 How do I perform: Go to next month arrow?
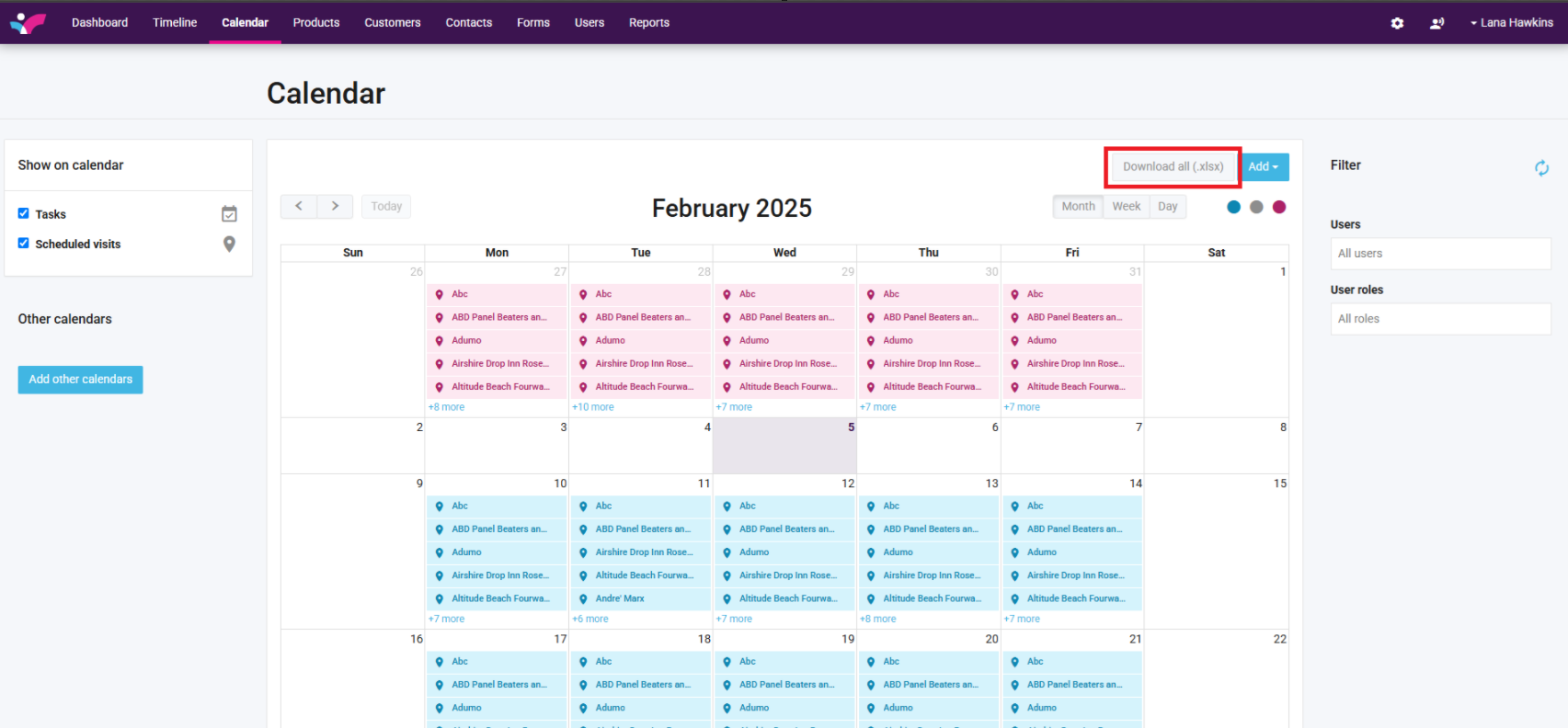point(335,207)
